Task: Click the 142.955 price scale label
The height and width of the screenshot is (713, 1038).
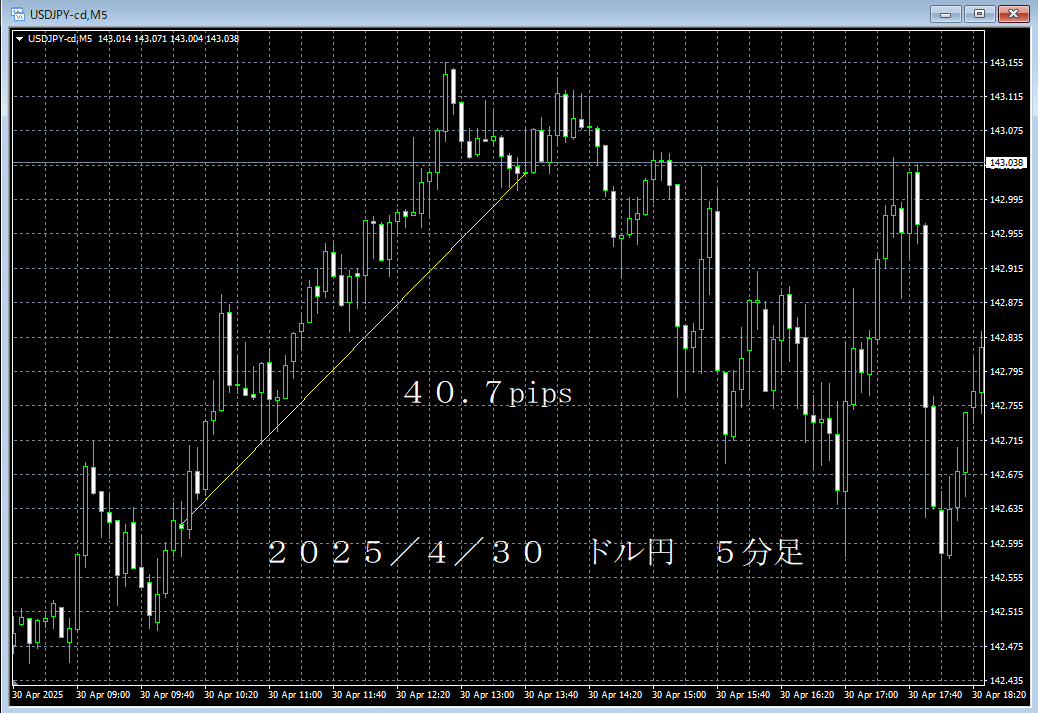Action: [1006, 234]
